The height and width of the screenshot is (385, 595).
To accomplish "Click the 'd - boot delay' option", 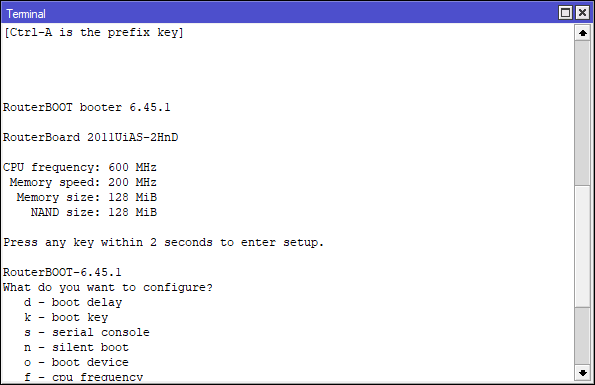I will click(x=73, y=302).
